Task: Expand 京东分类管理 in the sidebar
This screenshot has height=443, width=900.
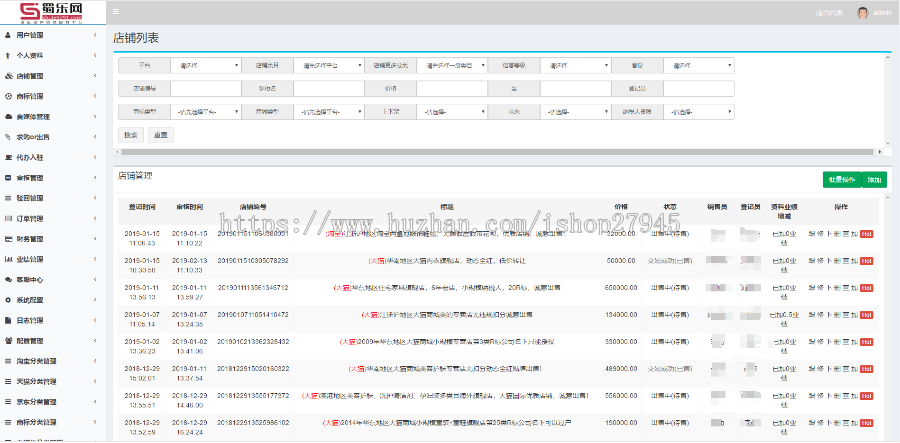Action: pyautogui.click(x=53, y=402)
